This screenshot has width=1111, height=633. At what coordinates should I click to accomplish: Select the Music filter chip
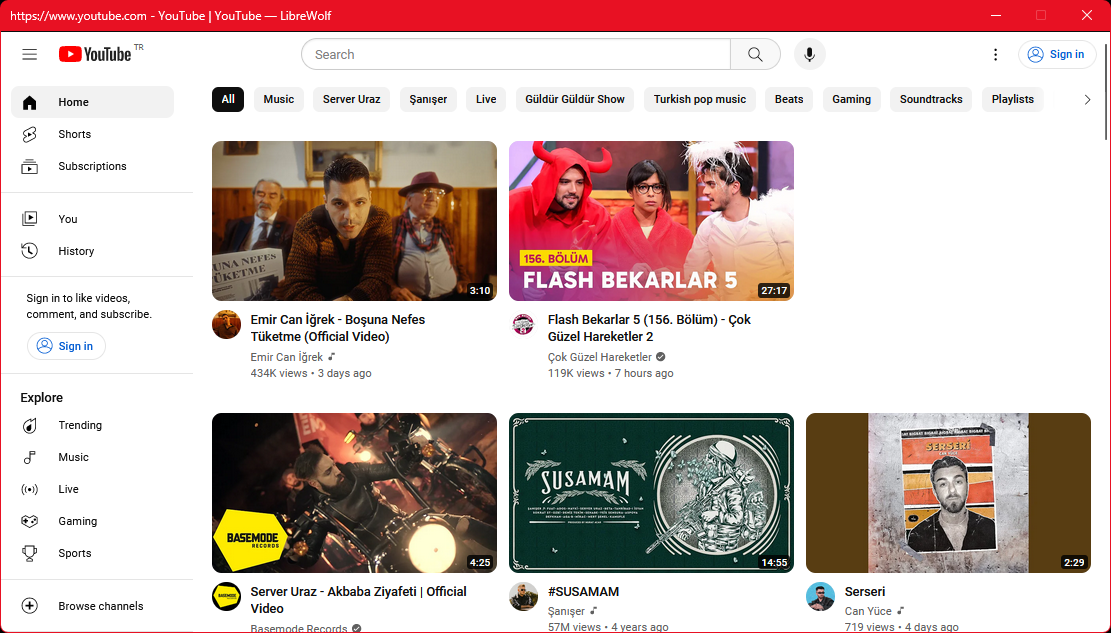278,99
